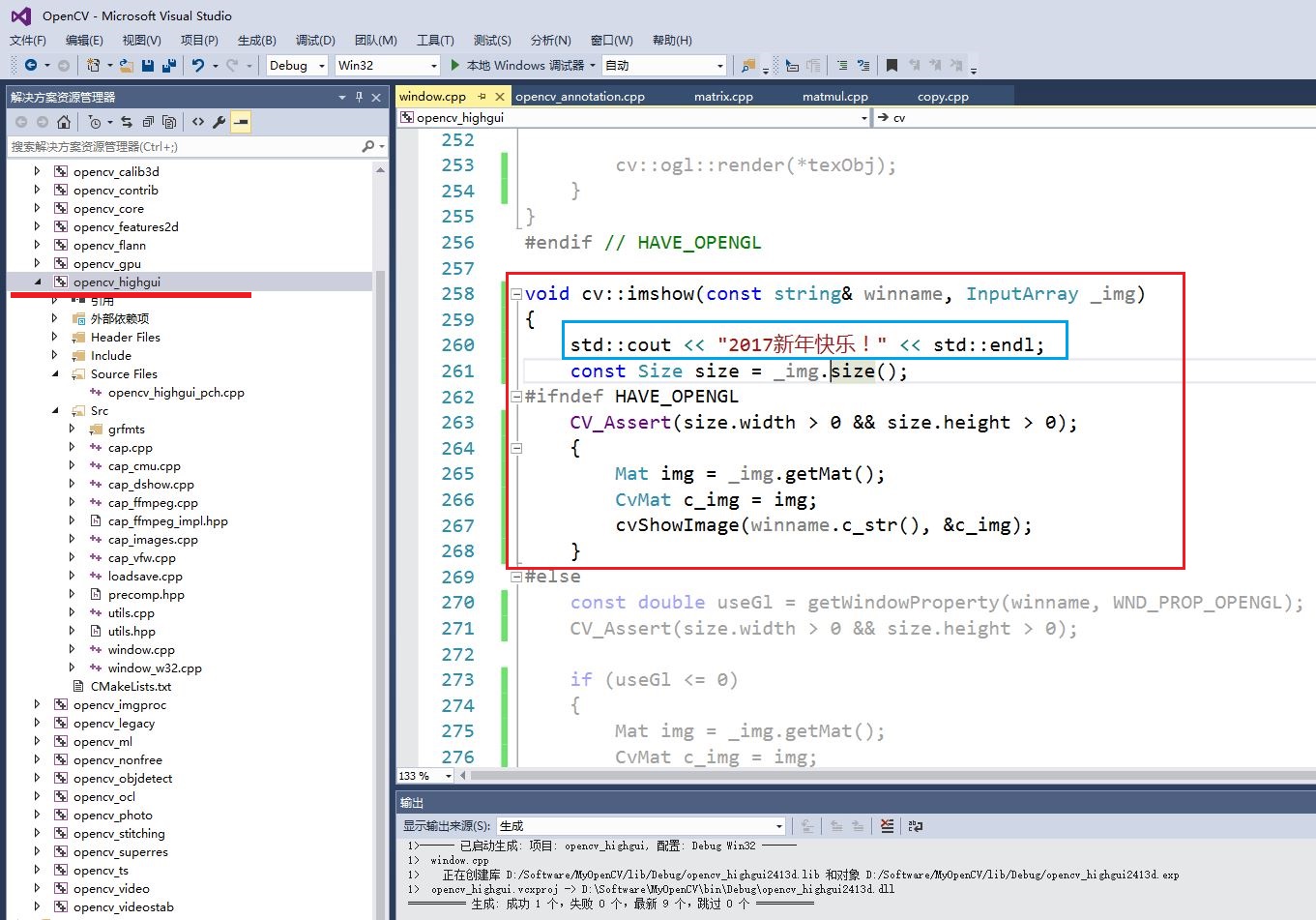
Task: Switch to the matmul.cpp tab
Action: click(835, 97)
